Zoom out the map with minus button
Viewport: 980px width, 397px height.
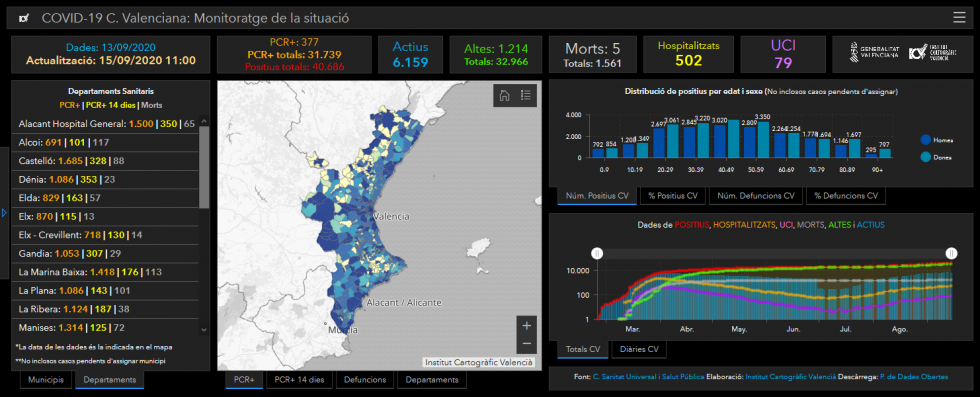[526, 343]
